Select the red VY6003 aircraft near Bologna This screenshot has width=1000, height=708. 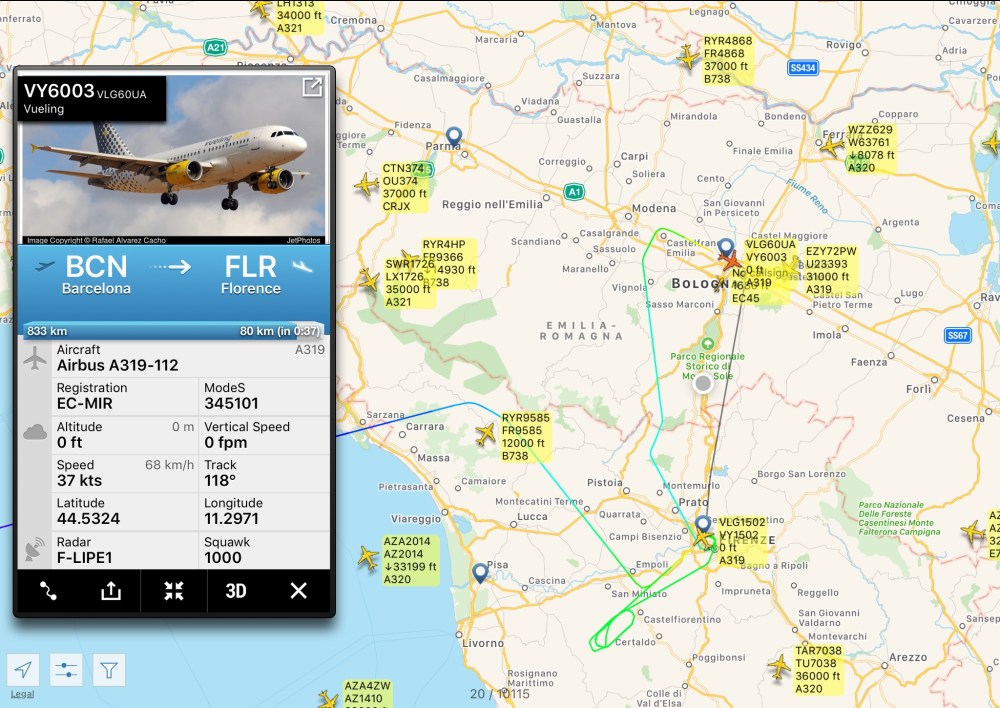click(730, 260)
